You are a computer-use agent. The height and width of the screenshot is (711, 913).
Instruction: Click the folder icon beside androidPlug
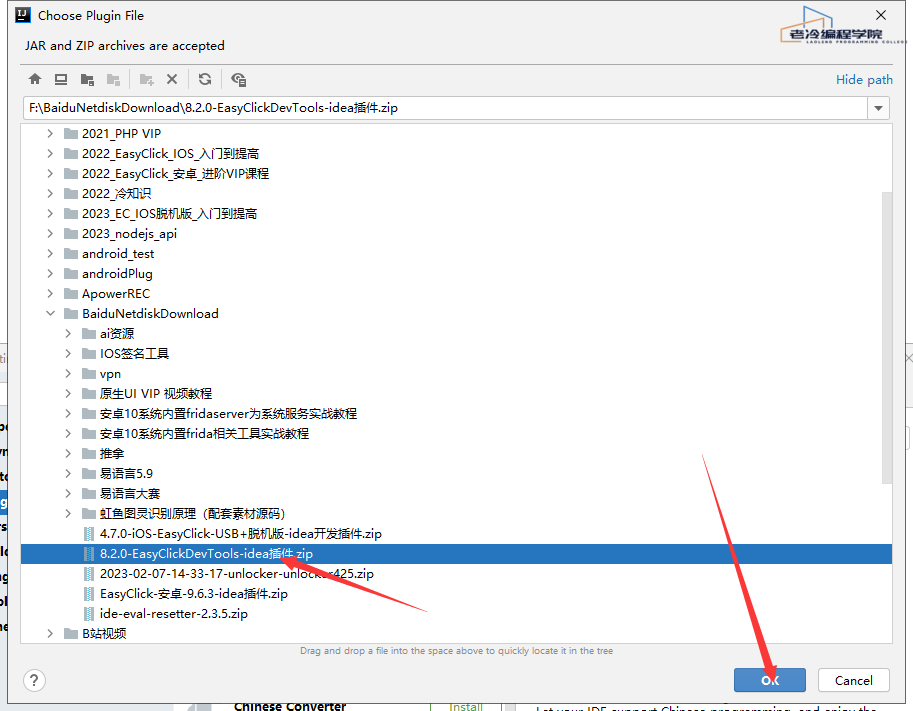click(x=71, y=274)
